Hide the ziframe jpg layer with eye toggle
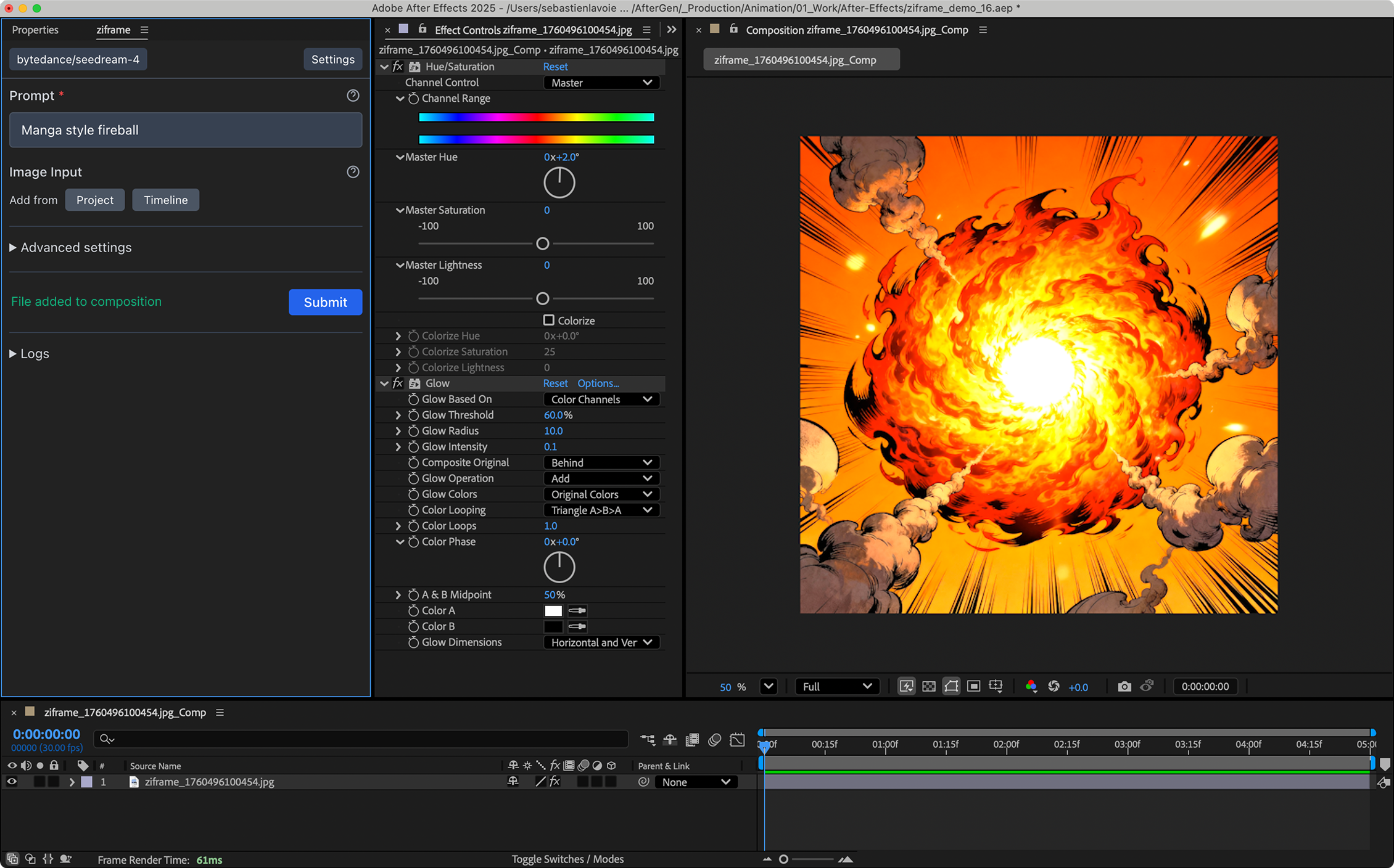Screen dimensions: 1394x868 point(12,782)
